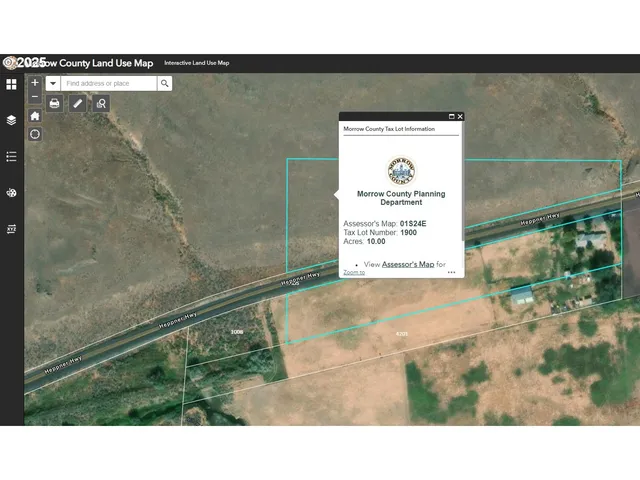Image resolution: width=640 pixels, height=480 pixels.
Task: Show the map legend list
Action: click(11, 156)
